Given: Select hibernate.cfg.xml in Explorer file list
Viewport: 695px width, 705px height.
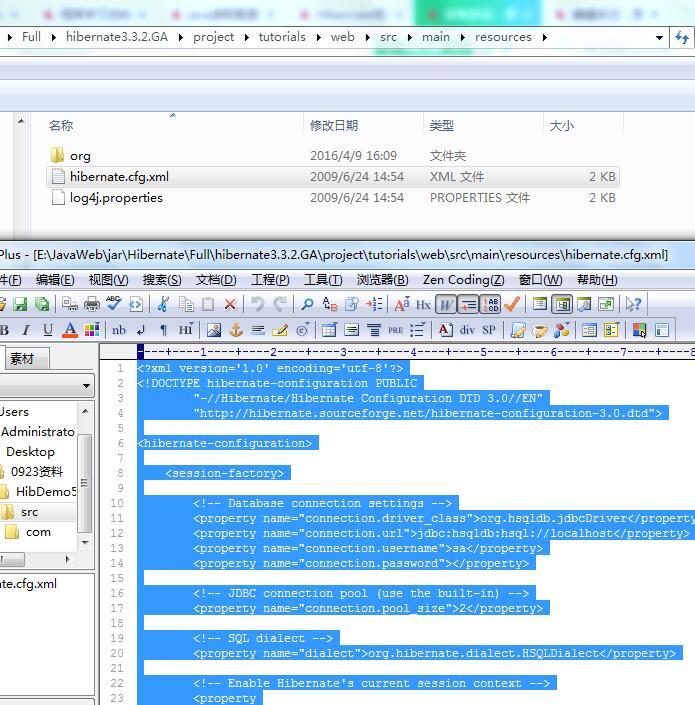Looking at the screenshot, I should click(333, 177).
